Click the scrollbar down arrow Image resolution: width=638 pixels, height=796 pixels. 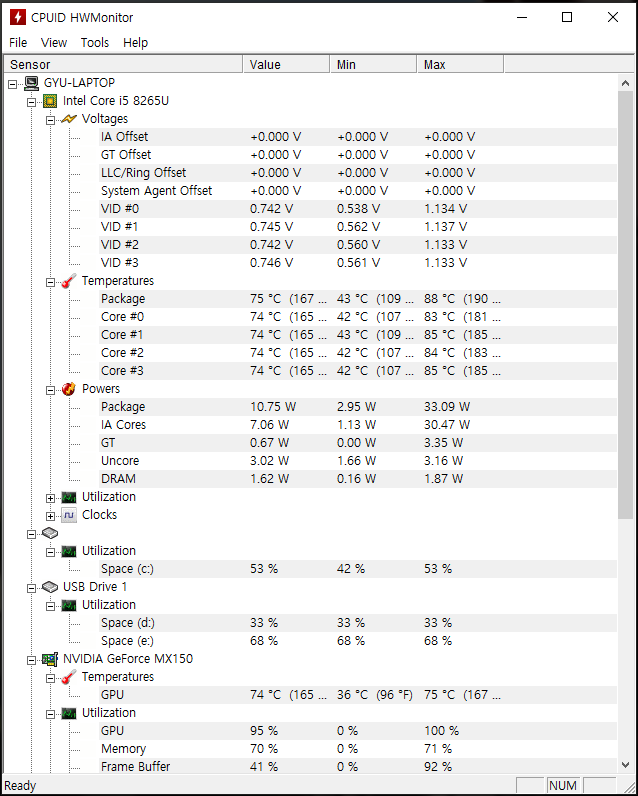click(625, 765)
